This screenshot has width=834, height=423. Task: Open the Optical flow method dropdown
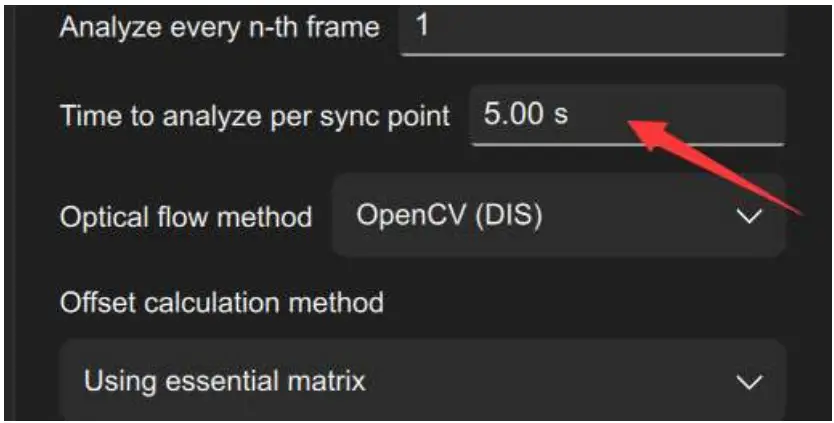click(557, 217)
